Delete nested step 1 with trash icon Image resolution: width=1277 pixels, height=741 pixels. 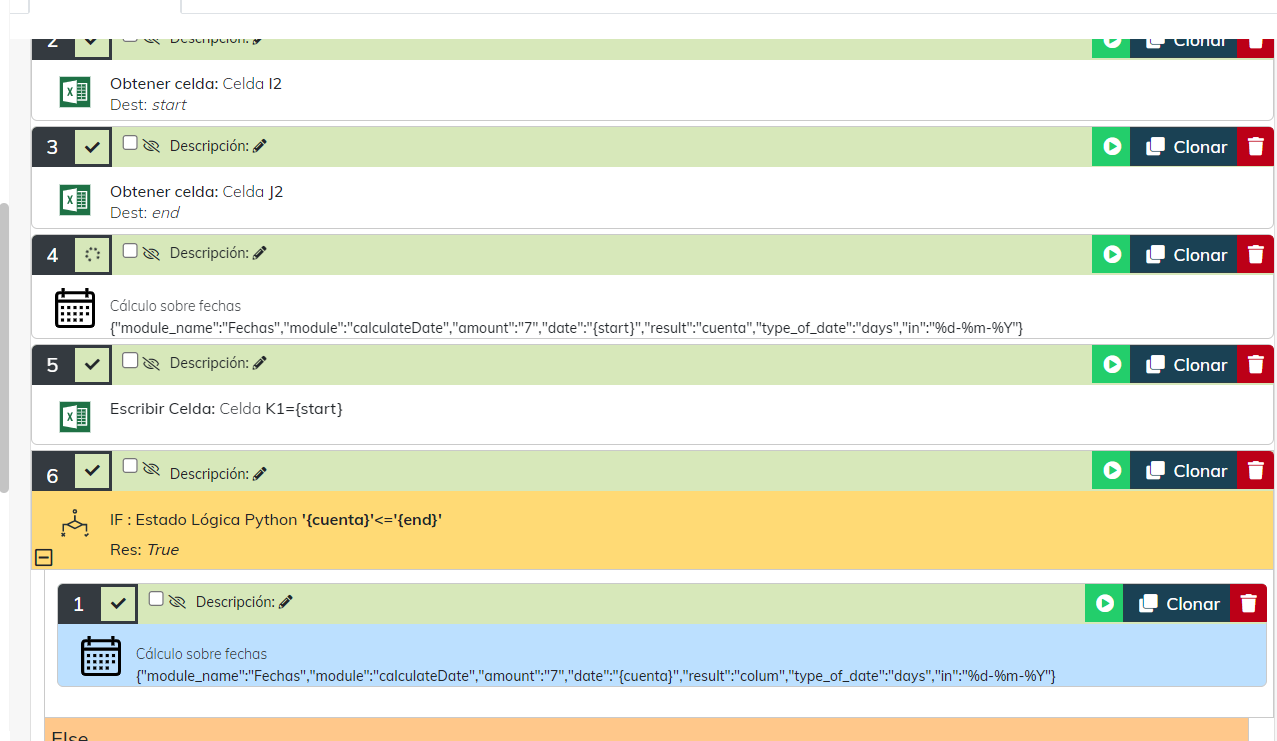(x=1248, y=603)
